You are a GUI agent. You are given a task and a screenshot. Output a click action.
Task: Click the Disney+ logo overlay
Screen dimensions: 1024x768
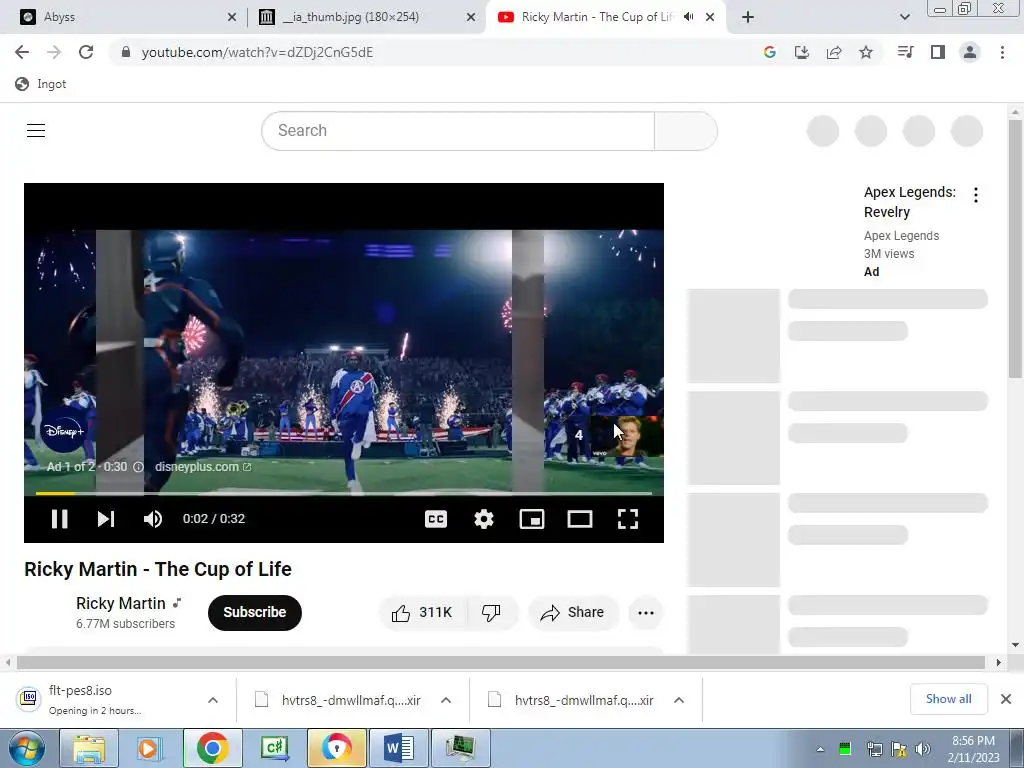(x=63, y=430)
